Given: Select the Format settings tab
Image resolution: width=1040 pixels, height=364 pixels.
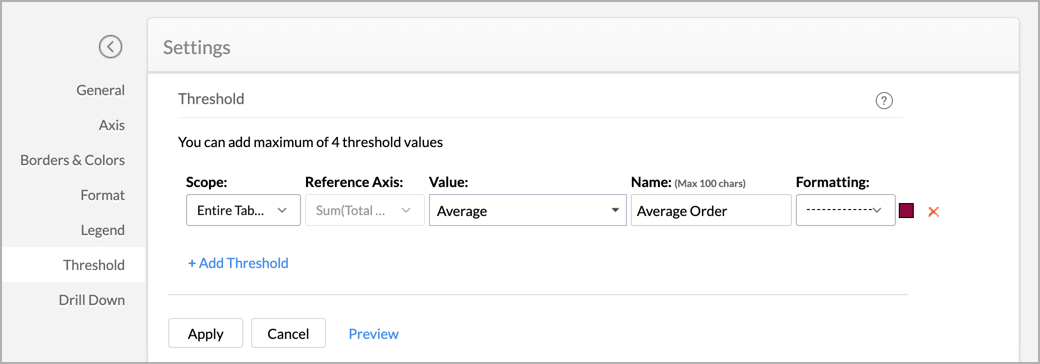Looking at the screenshot, I should pyautogui.click(x=102, y=195).
